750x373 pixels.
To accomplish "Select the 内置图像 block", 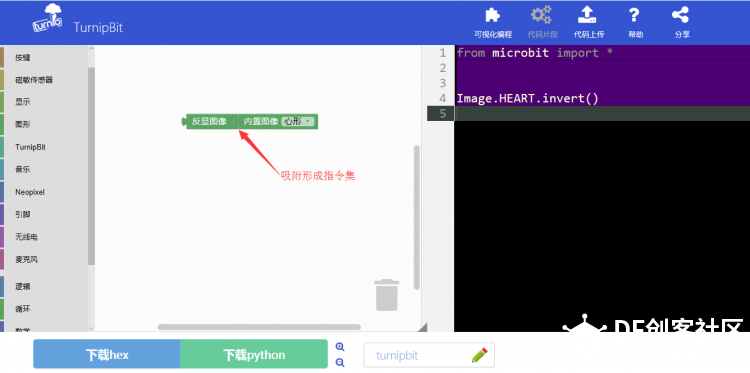I will (278, 121).
